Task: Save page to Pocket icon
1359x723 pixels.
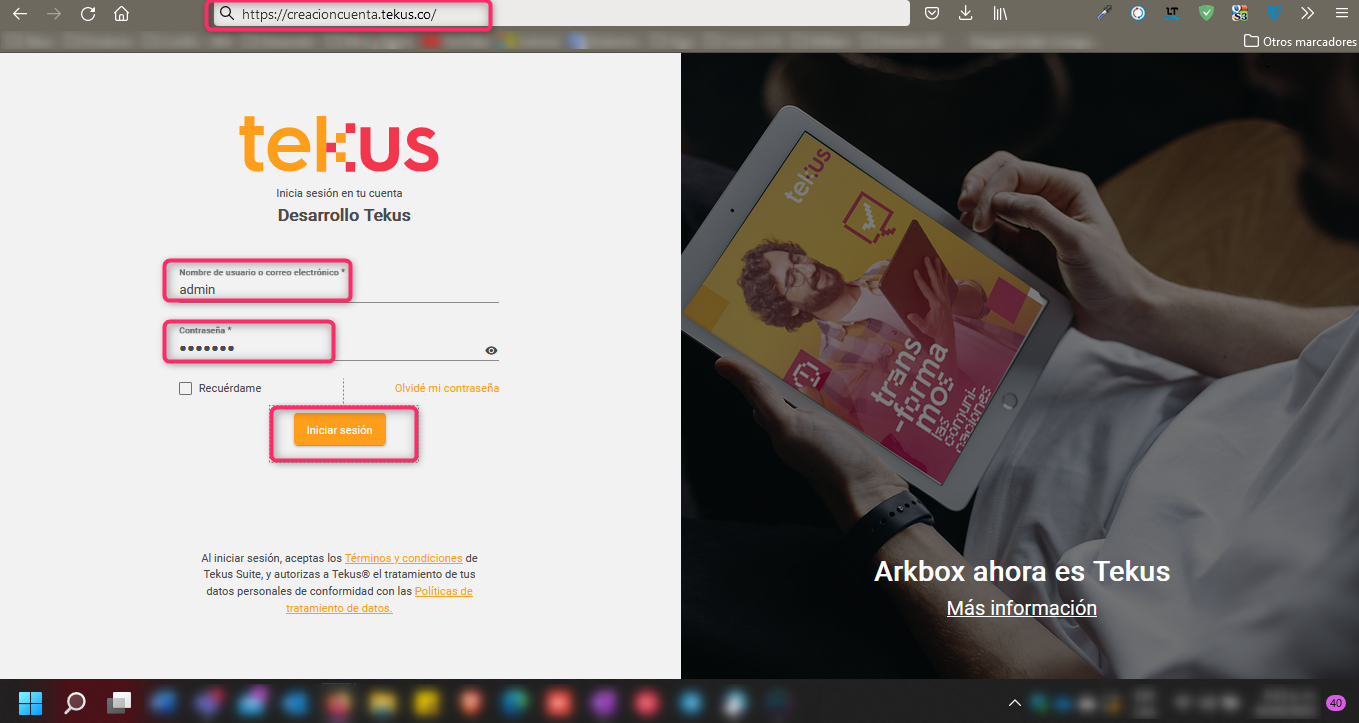Action: point(931,14)
